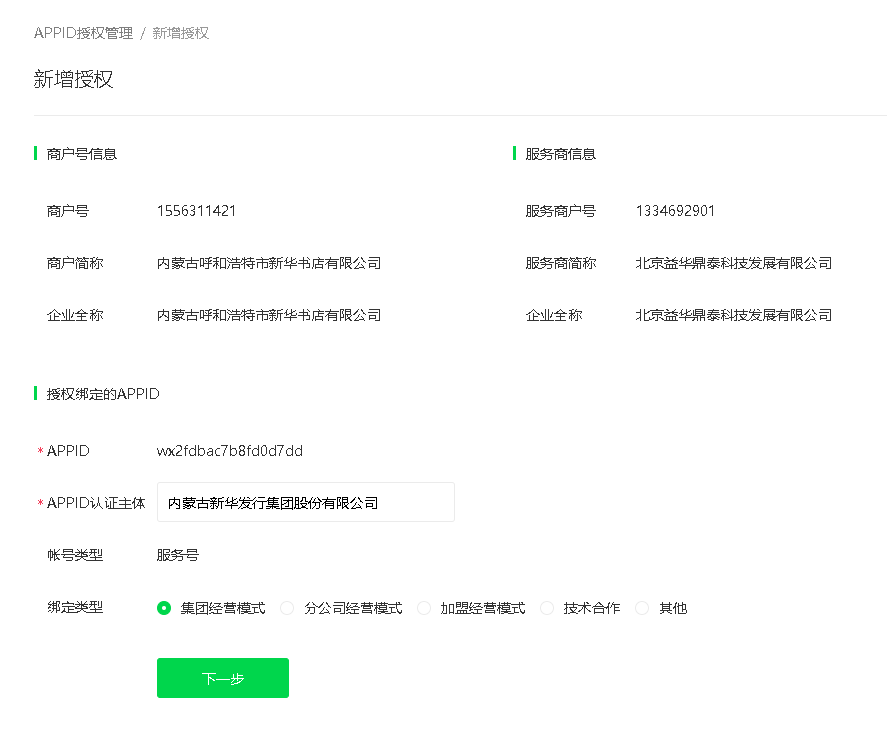Select the 其他 radio option
Viewport: 887px width, 737px height.
642,608
